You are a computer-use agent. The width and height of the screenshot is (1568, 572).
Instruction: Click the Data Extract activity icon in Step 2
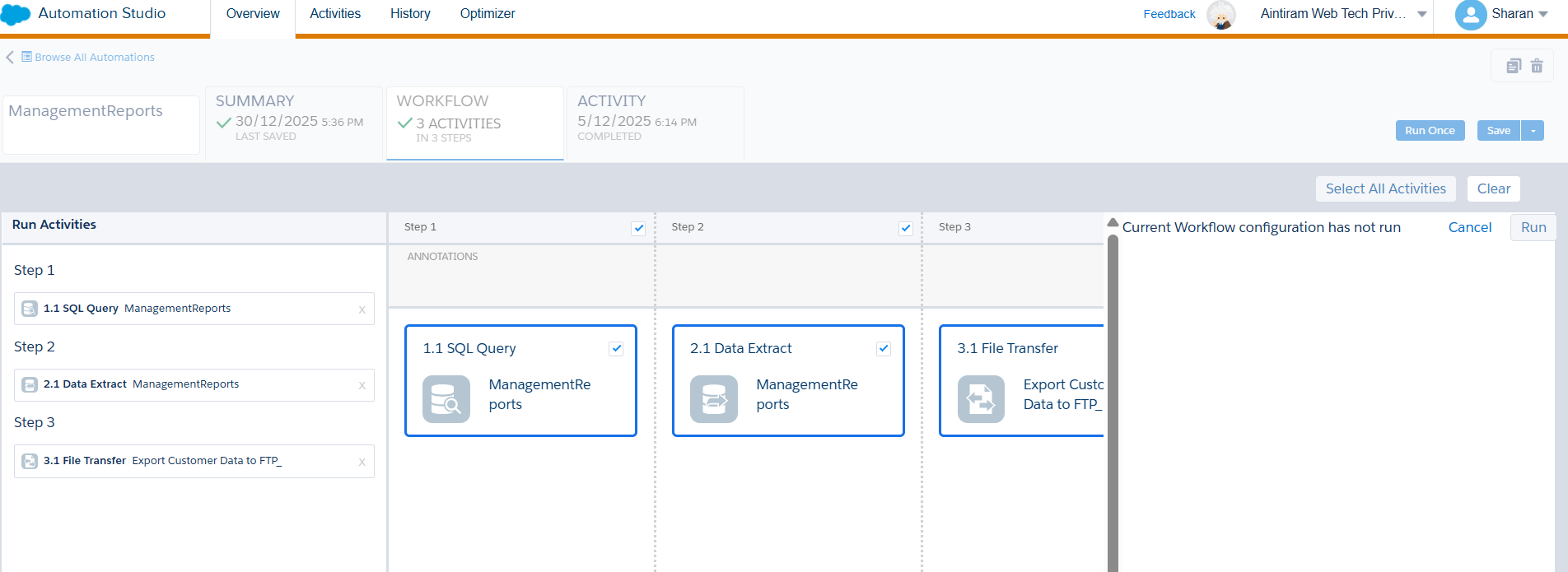tap(713, 399)
